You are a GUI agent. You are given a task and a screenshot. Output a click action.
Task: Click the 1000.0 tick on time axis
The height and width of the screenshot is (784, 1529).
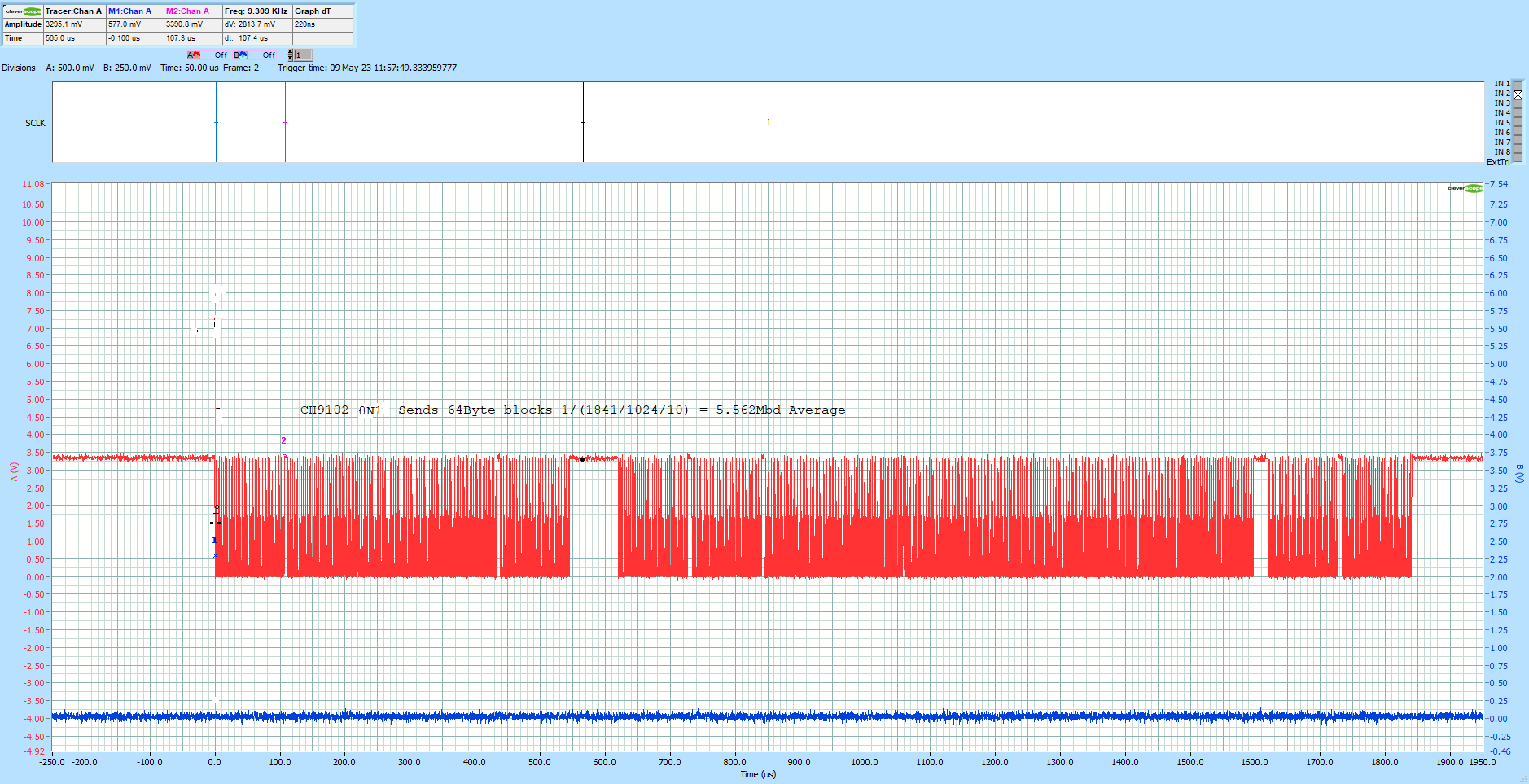(865, 762)
